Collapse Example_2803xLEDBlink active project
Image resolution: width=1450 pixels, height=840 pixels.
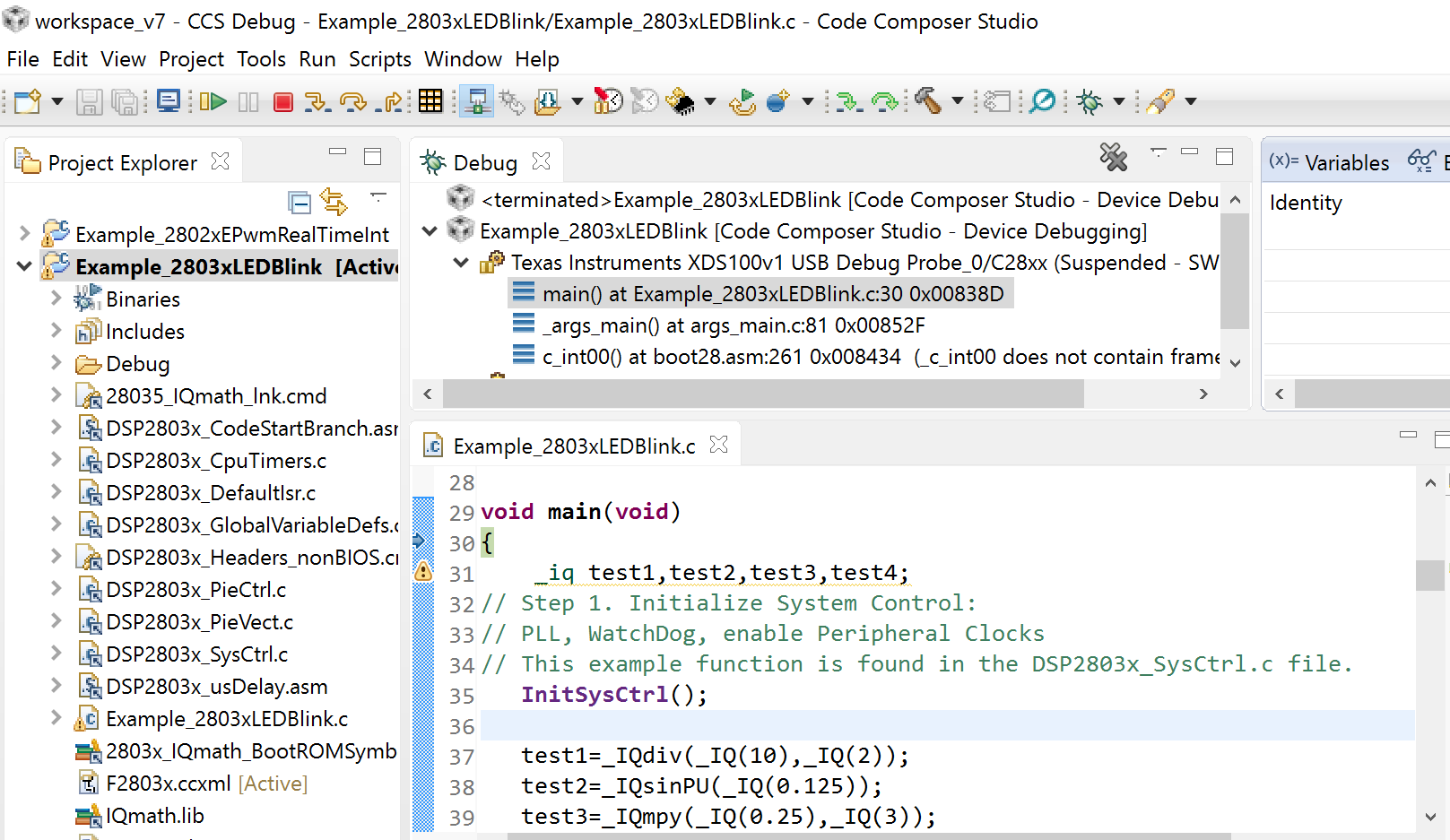point(24,266)
